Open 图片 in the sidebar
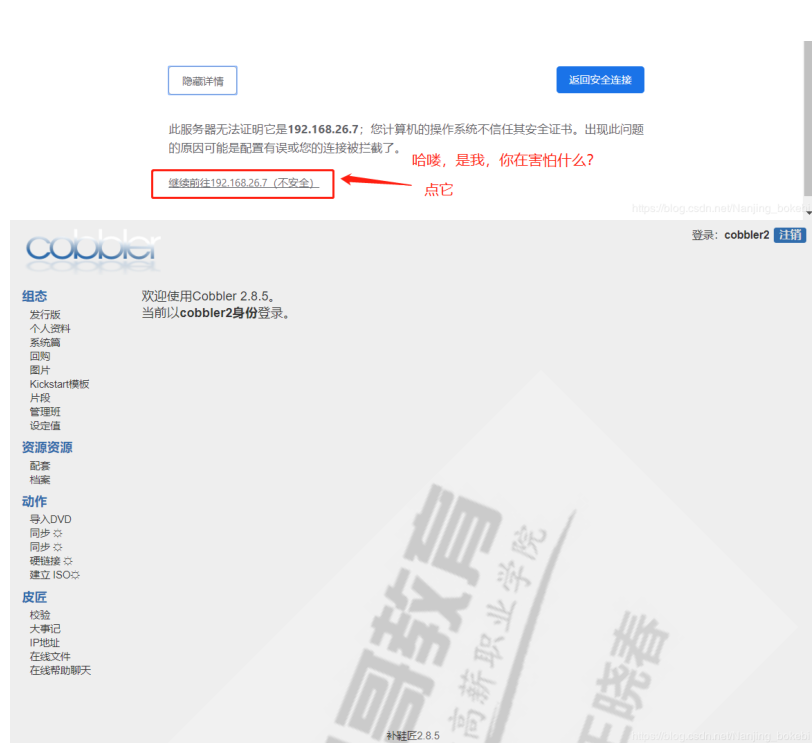 40,370
